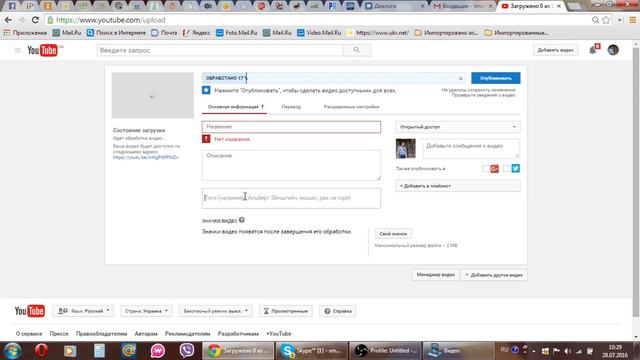Open the Язык: Русский dropdown
Screen dimensions: 640x360
pyautogui.click(x=83, y=311)
